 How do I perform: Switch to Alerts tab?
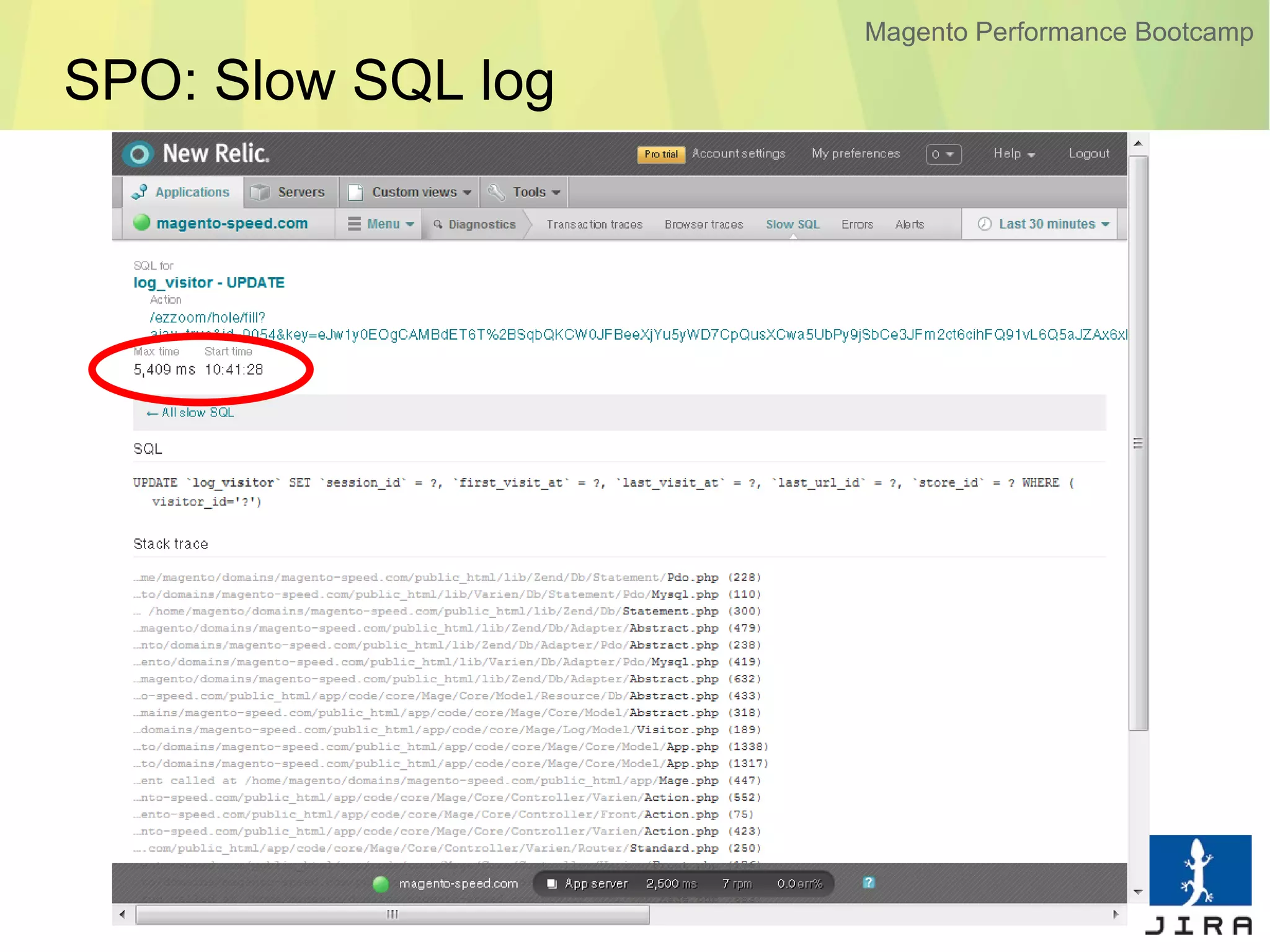(910, 224)
